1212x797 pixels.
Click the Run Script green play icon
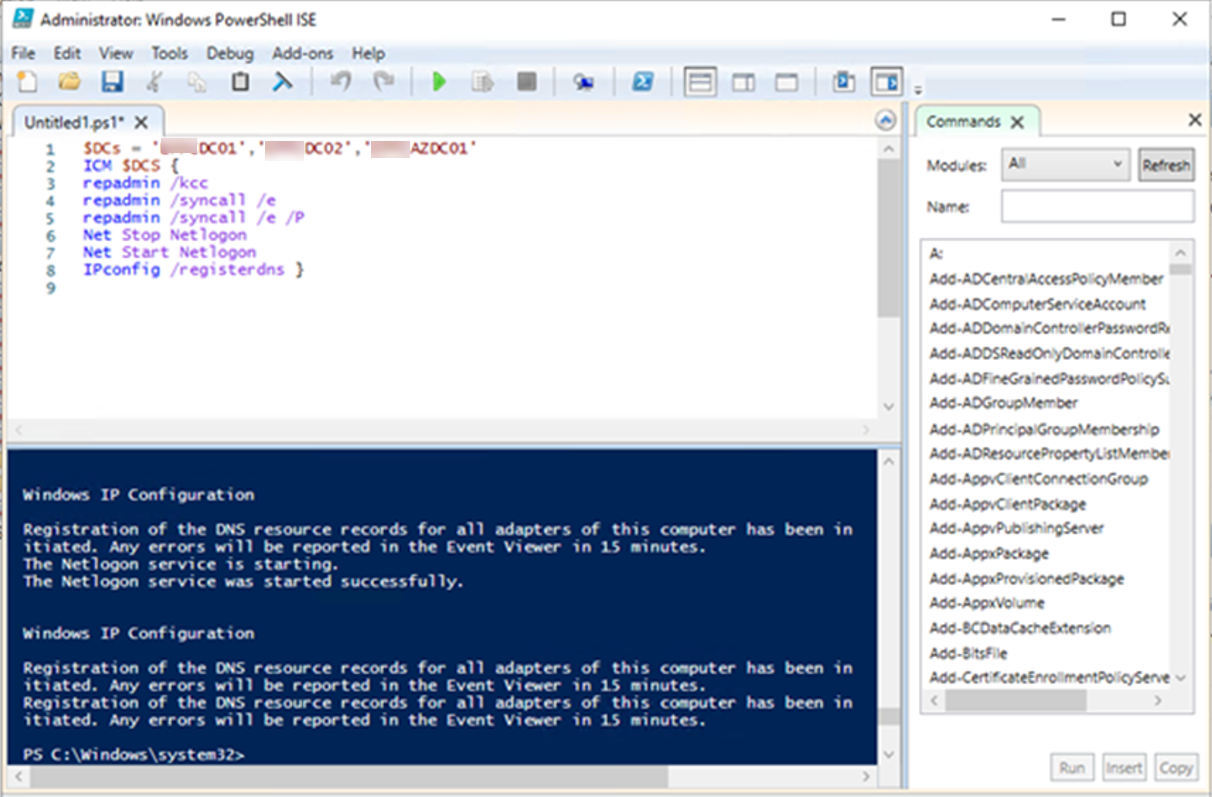(x=439, y=83)
